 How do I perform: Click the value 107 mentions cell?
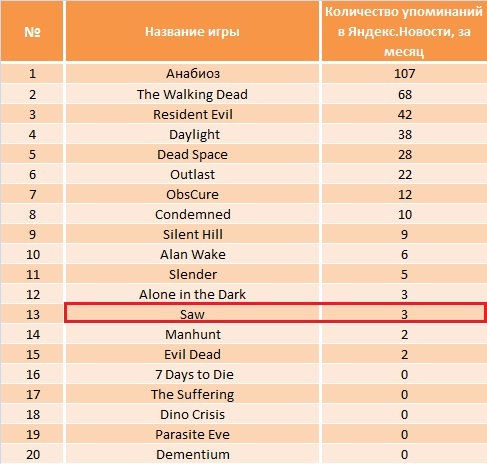404,73
